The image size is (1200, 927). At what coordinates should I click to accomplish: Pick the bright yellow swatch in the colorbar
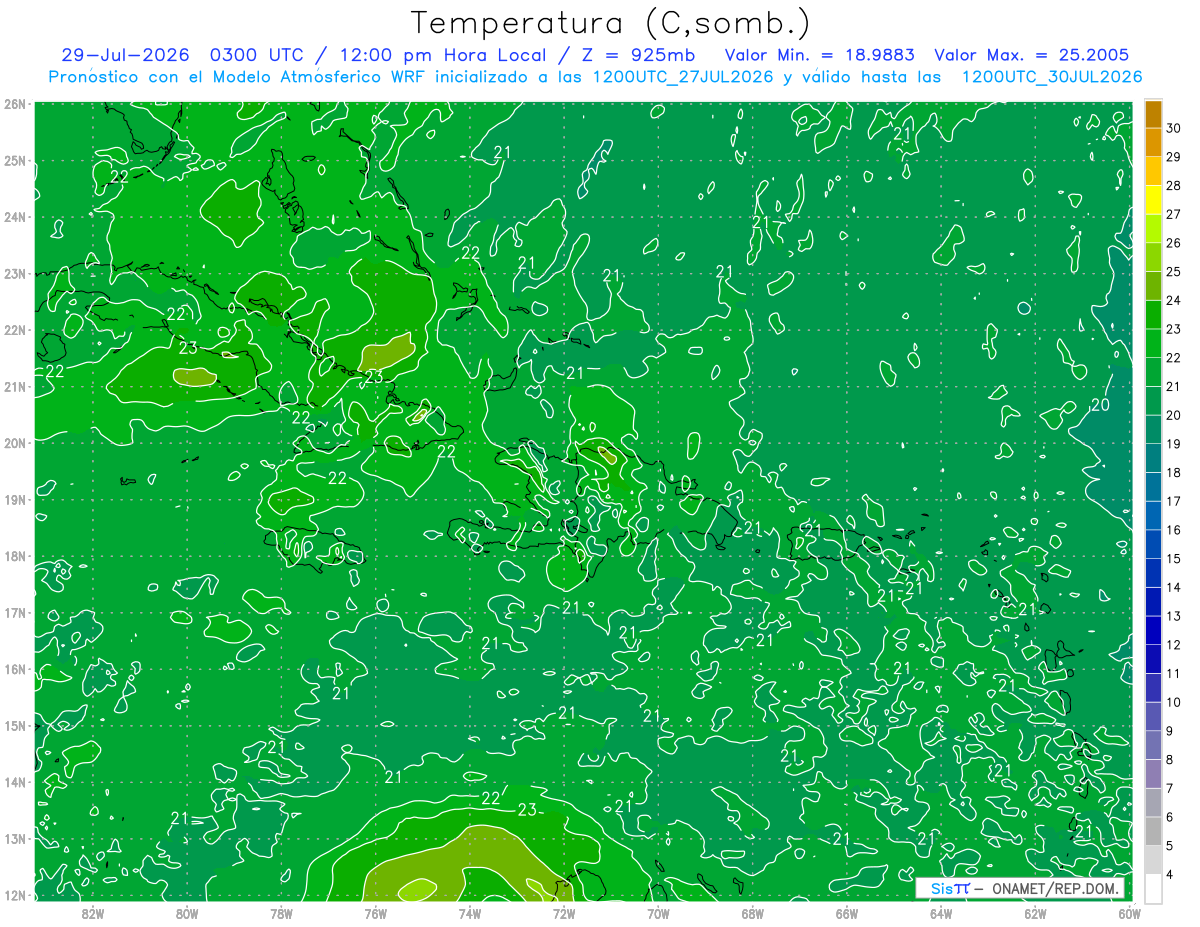point(1153,200)
